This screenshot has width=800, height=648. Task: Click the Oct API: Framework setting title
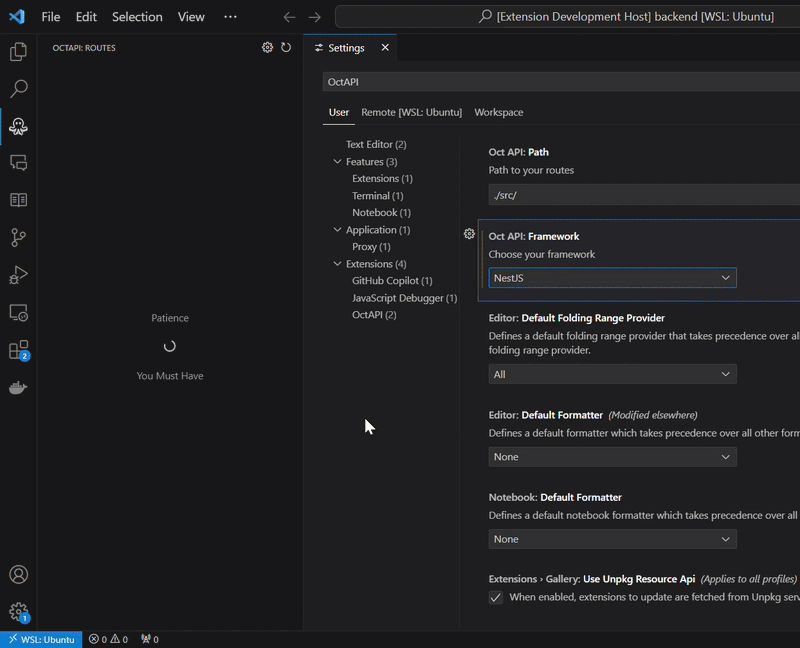[x=534, y=236]
